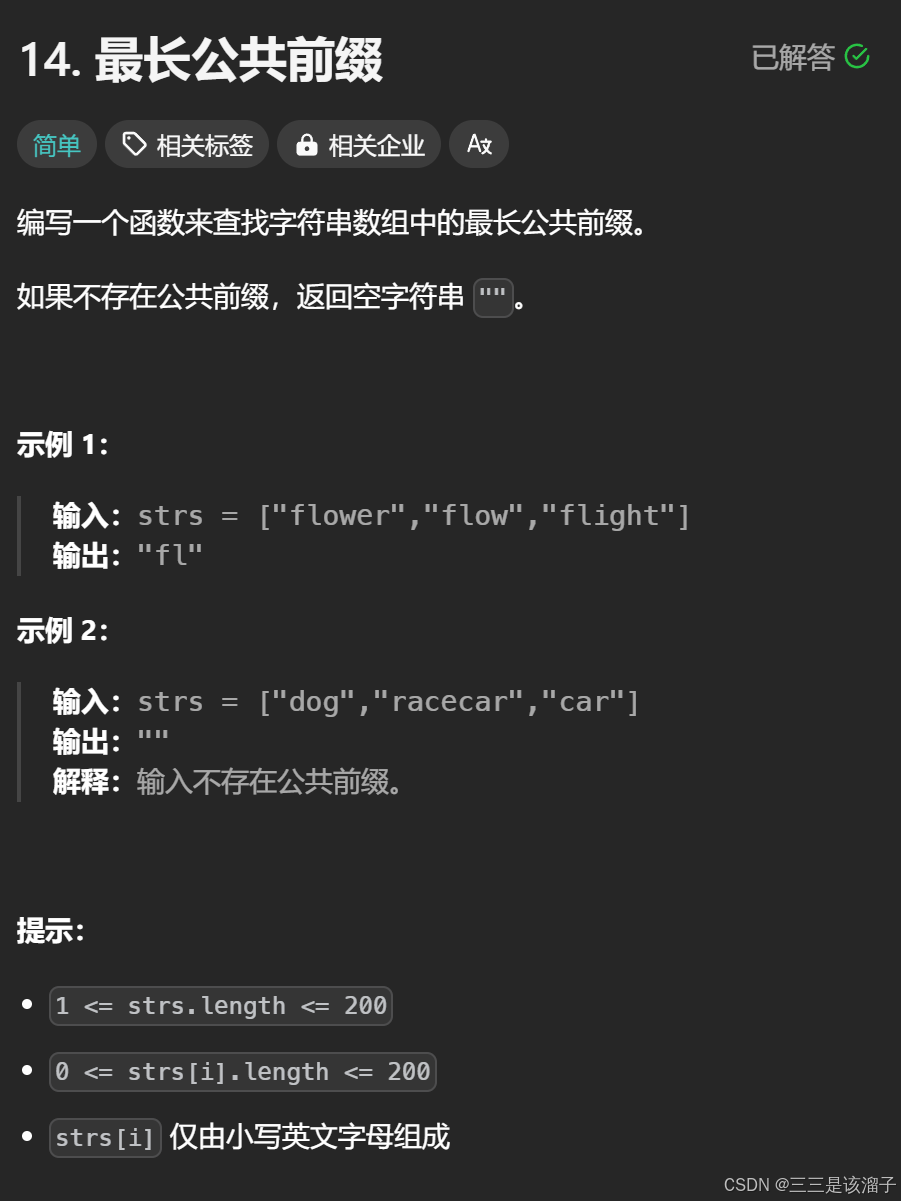Click the flower, flow, flight input line
Viewport: 901px width, 1201px height.
pyautogui.click(x=371, y=516)
